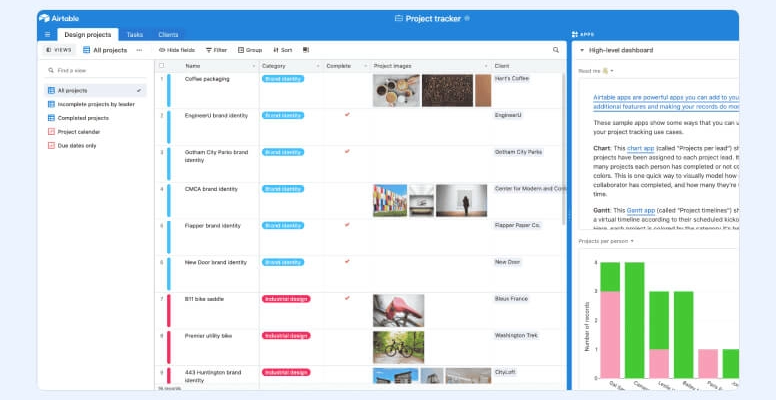This screenshot has width=776, height=400.
Task: Toggle the select-all rows checkbox
Action: [x=161, y=66]
